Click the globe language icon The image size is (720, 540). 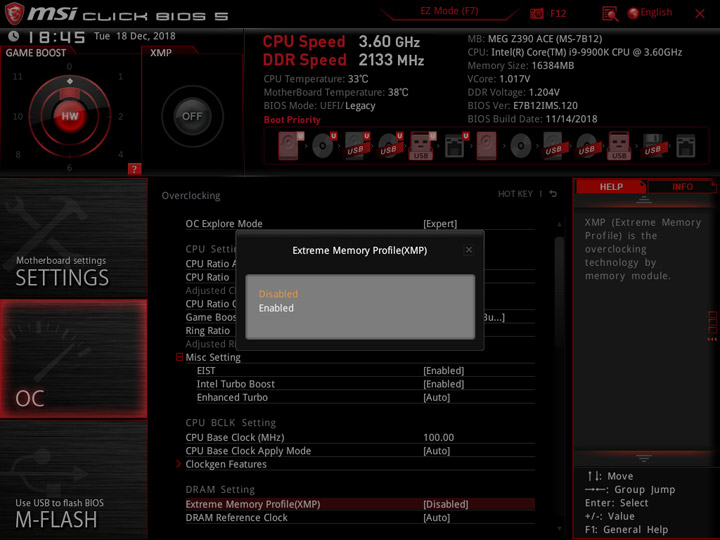(633, 13)
